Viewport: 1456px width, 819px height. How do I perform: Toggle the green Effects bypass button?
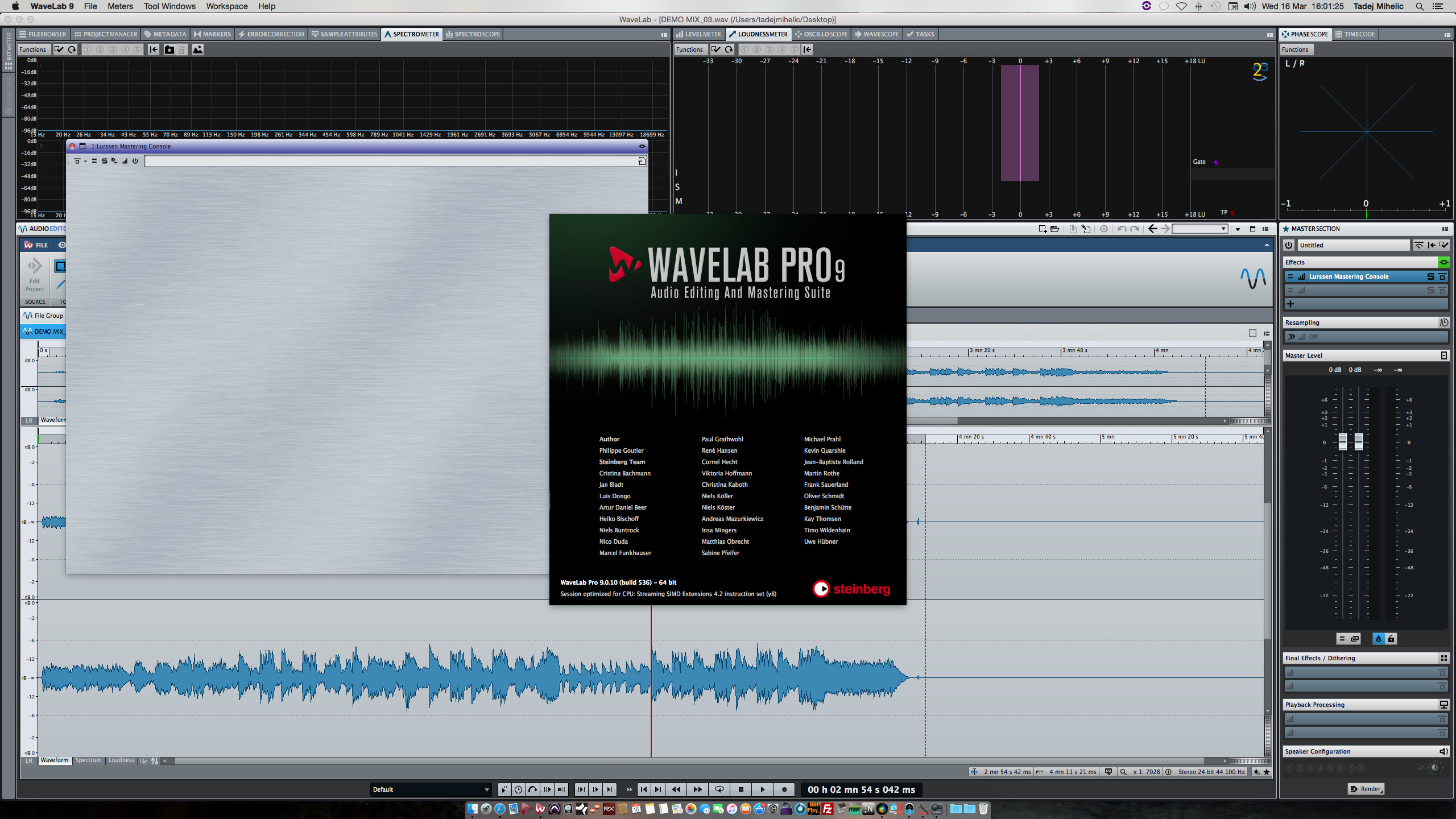(x=1443, y=262)
